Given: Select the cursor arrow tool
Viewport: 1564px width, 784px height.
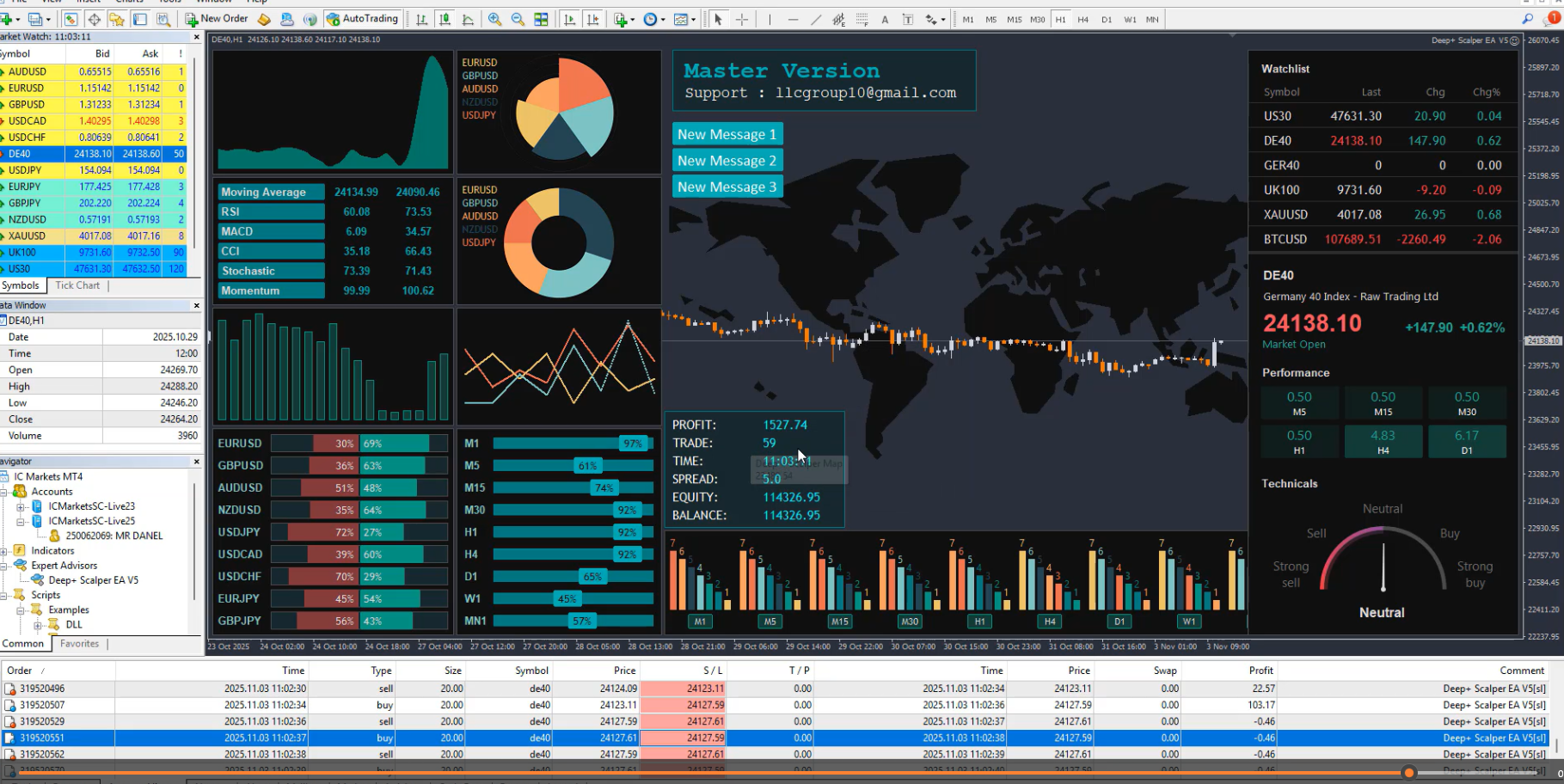Looking at the screenshot, I should 718,19.
